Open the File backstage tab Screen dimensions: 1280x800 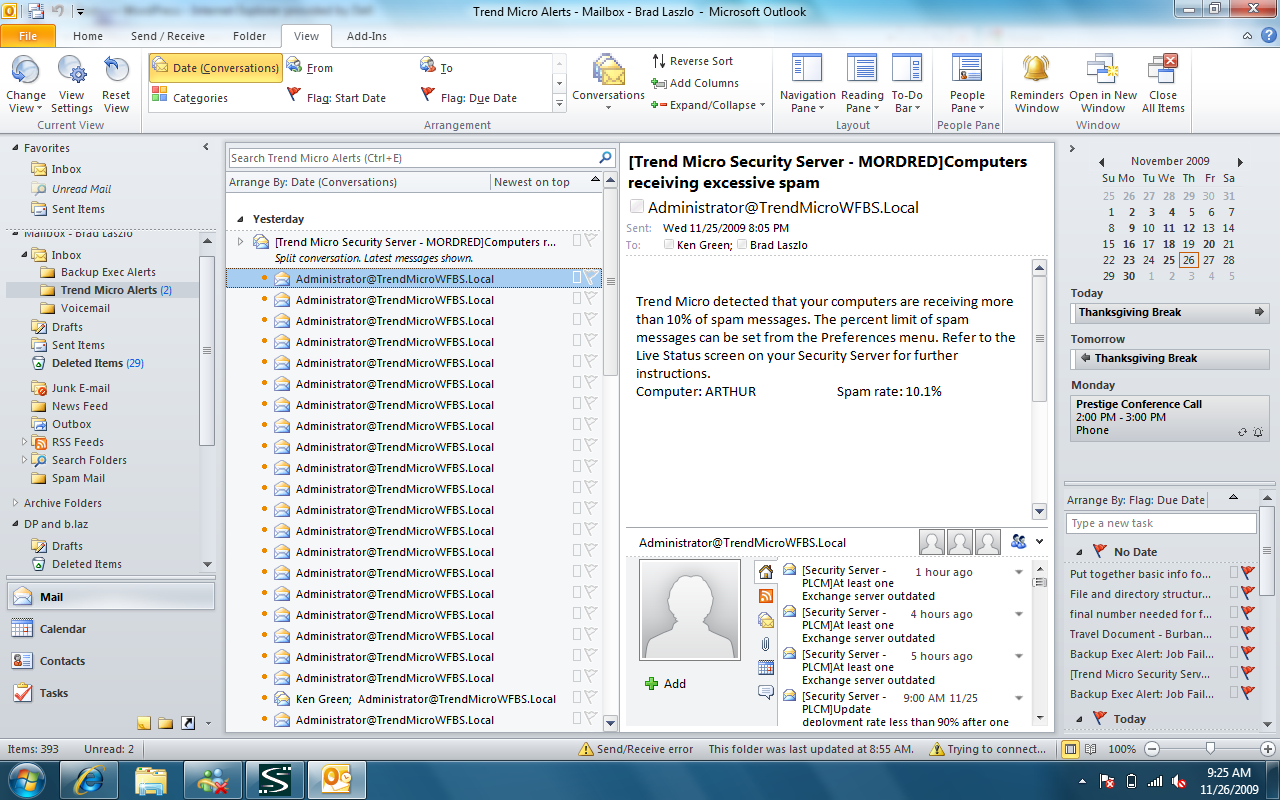pyautogui.click(x=28, y=36)
